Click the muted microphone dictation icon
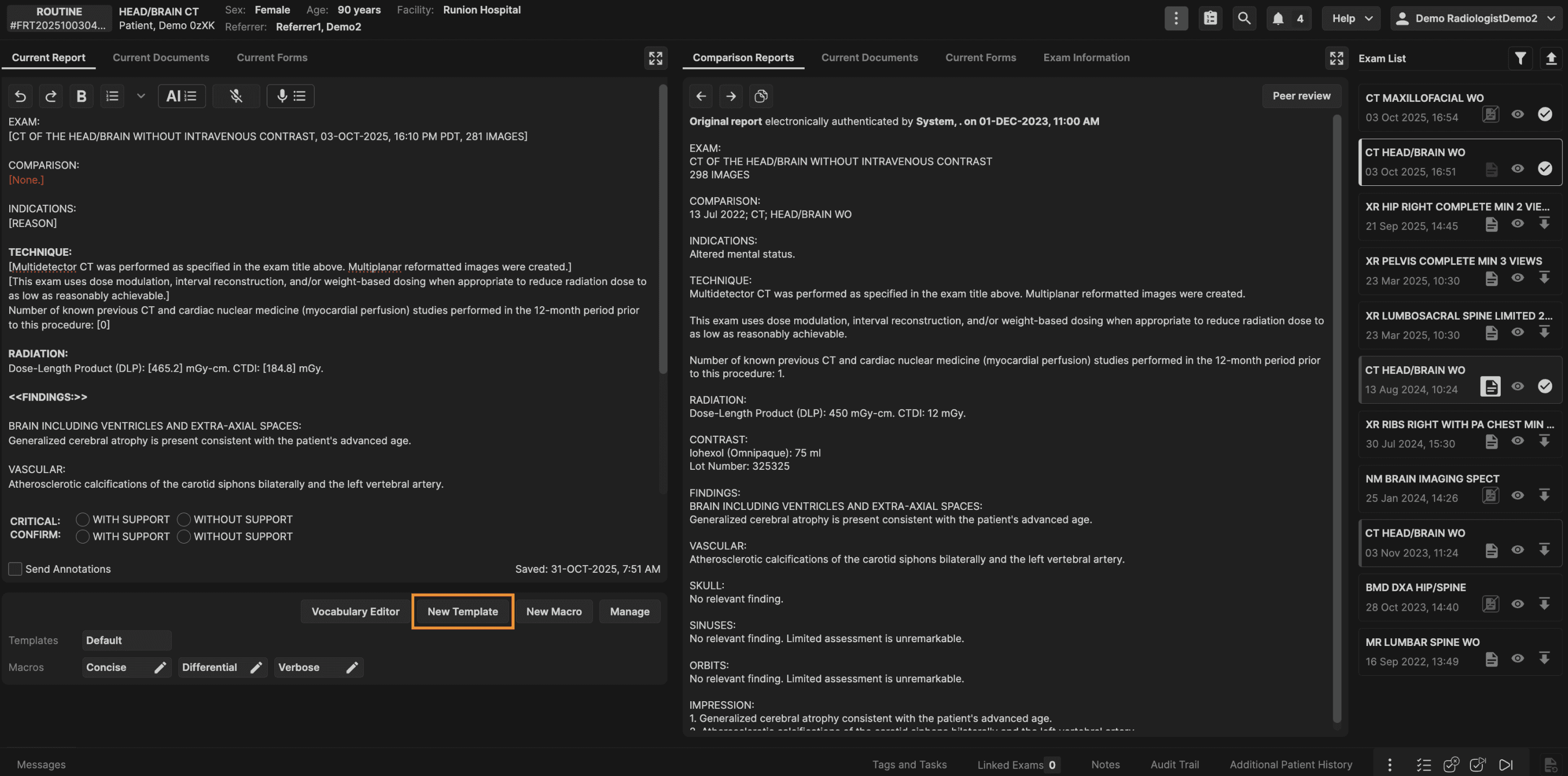Viewport: 1568px width, 776px height. tap(236, 96)
